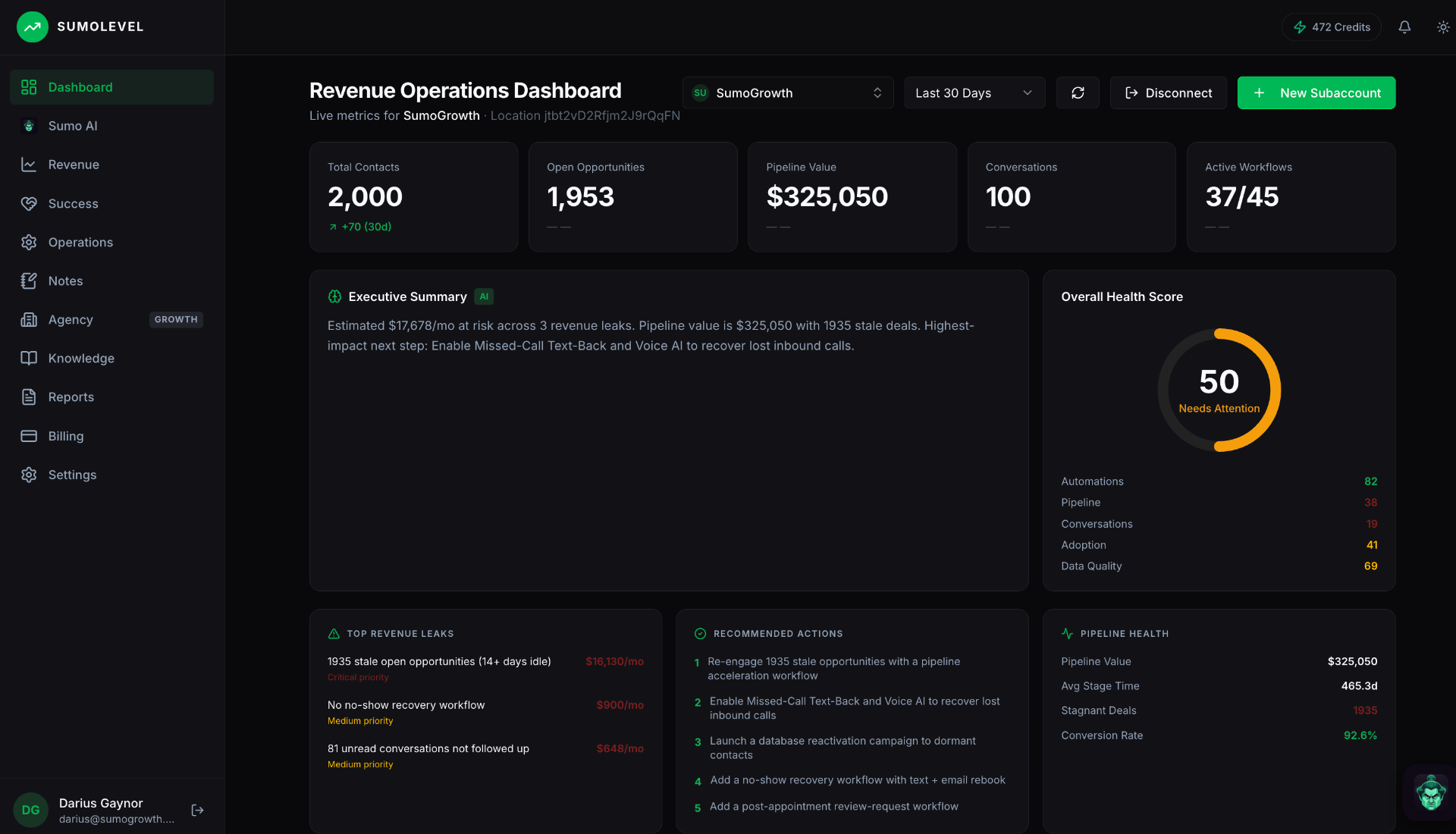Click the Total Contacts trend arrow
The height and width of the screenshot is (834, 1456).
pos(333,227)
